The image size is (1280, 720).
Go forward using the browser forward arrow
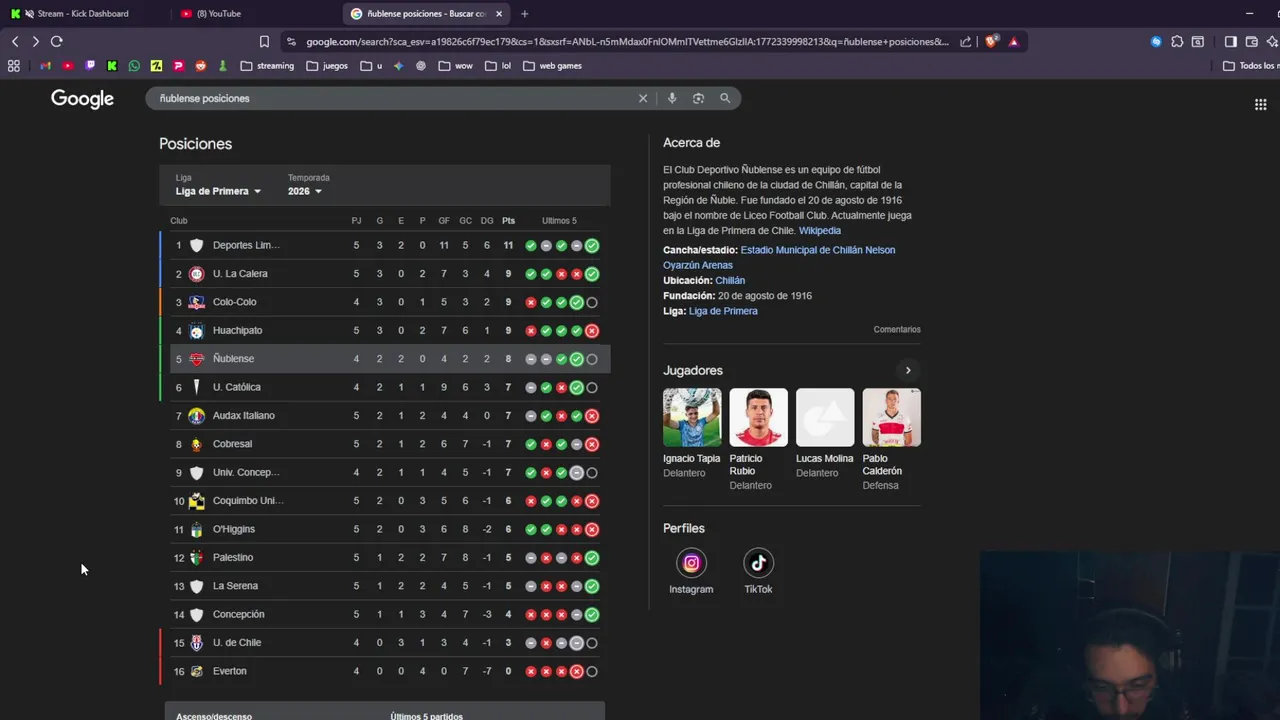[x=35, y=41]
